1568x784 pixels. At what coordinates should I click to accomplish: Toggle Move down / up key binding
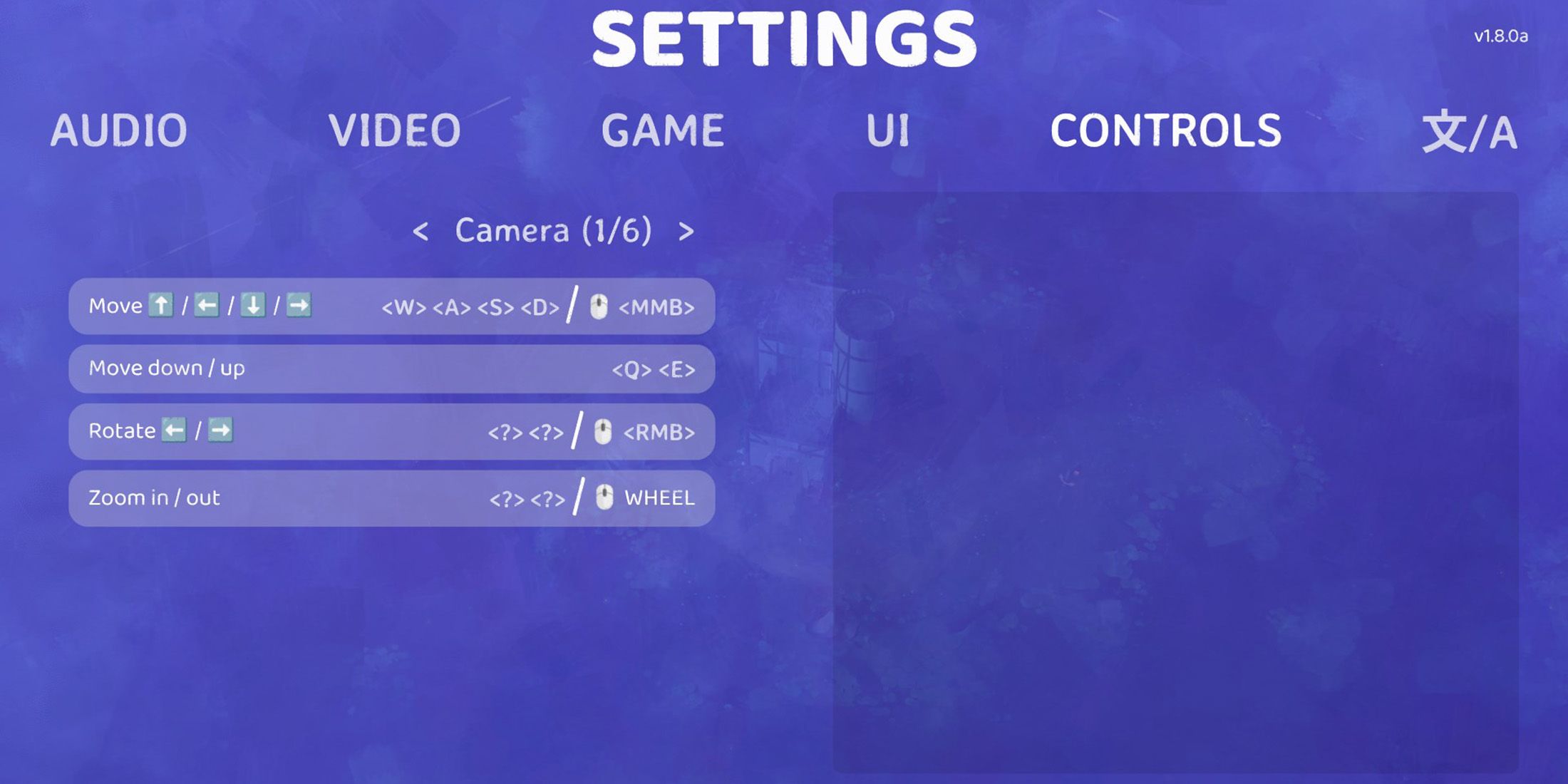coord(394,369)
